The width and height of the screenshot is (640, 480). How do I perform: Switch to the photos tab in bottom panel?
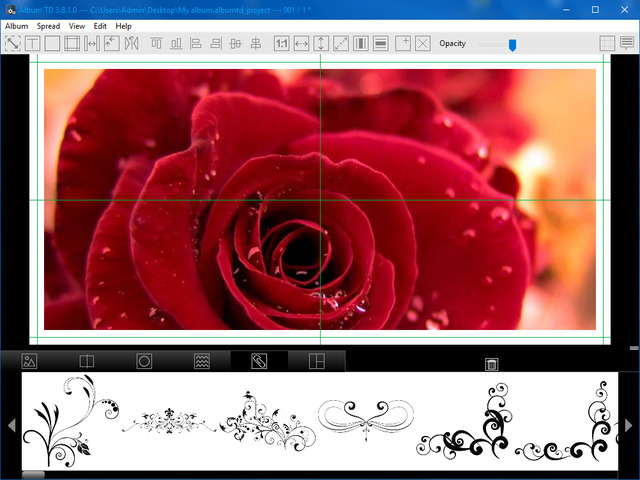tap(29, 361)
